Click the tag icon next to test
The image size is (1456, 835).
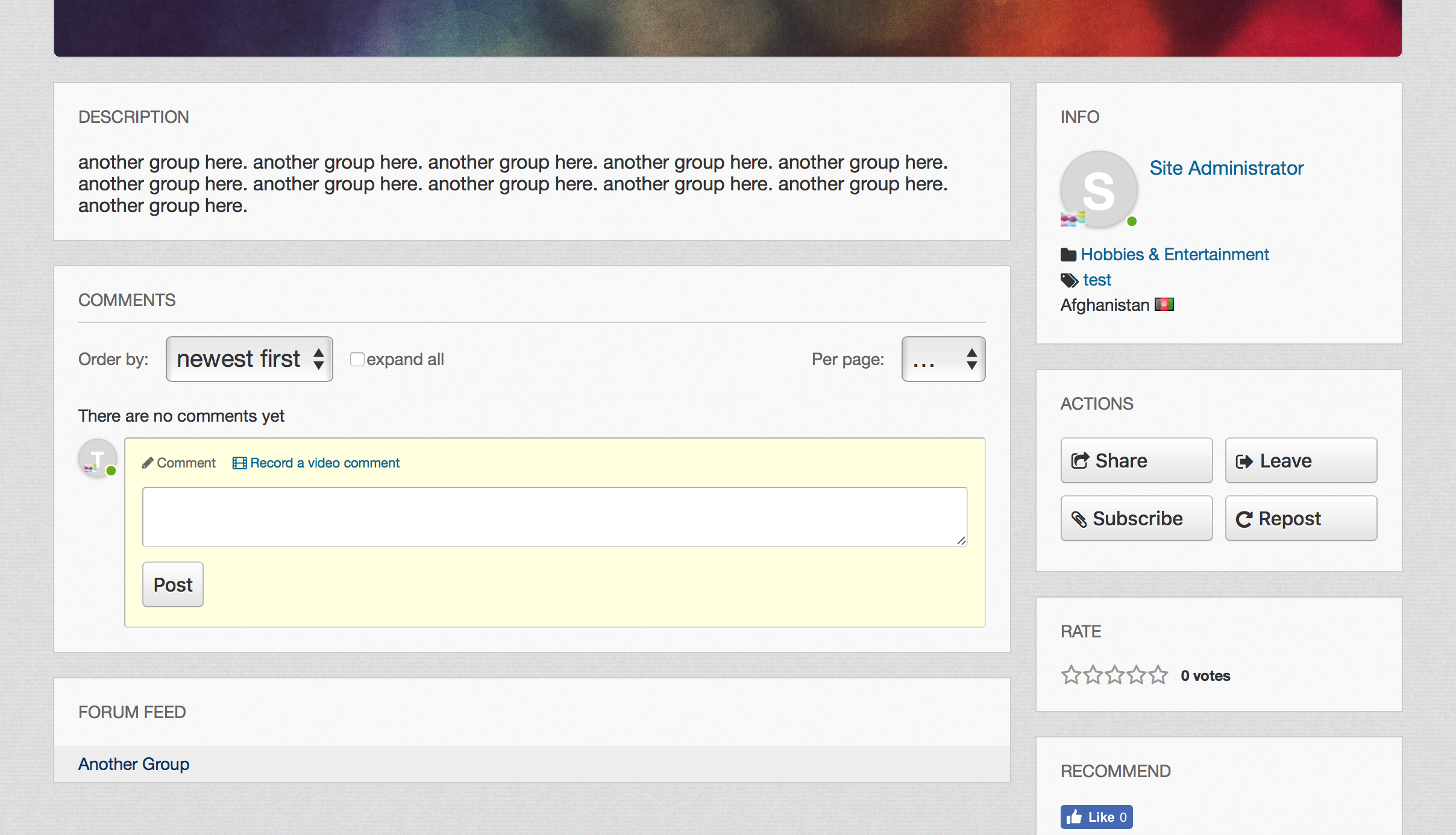1069,280
